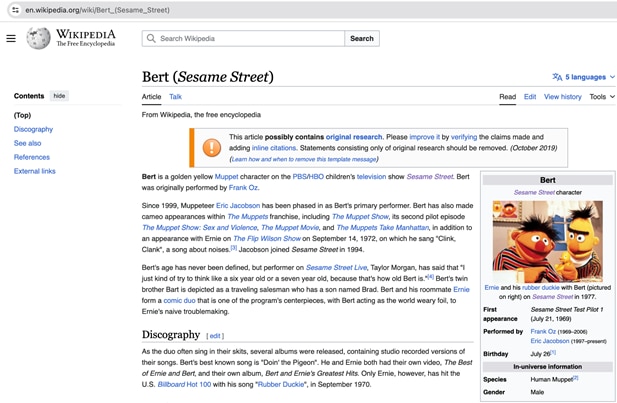Click Birthday citation [1] in infobox
The height and width of the screenshot is (403, 617).
553,352
